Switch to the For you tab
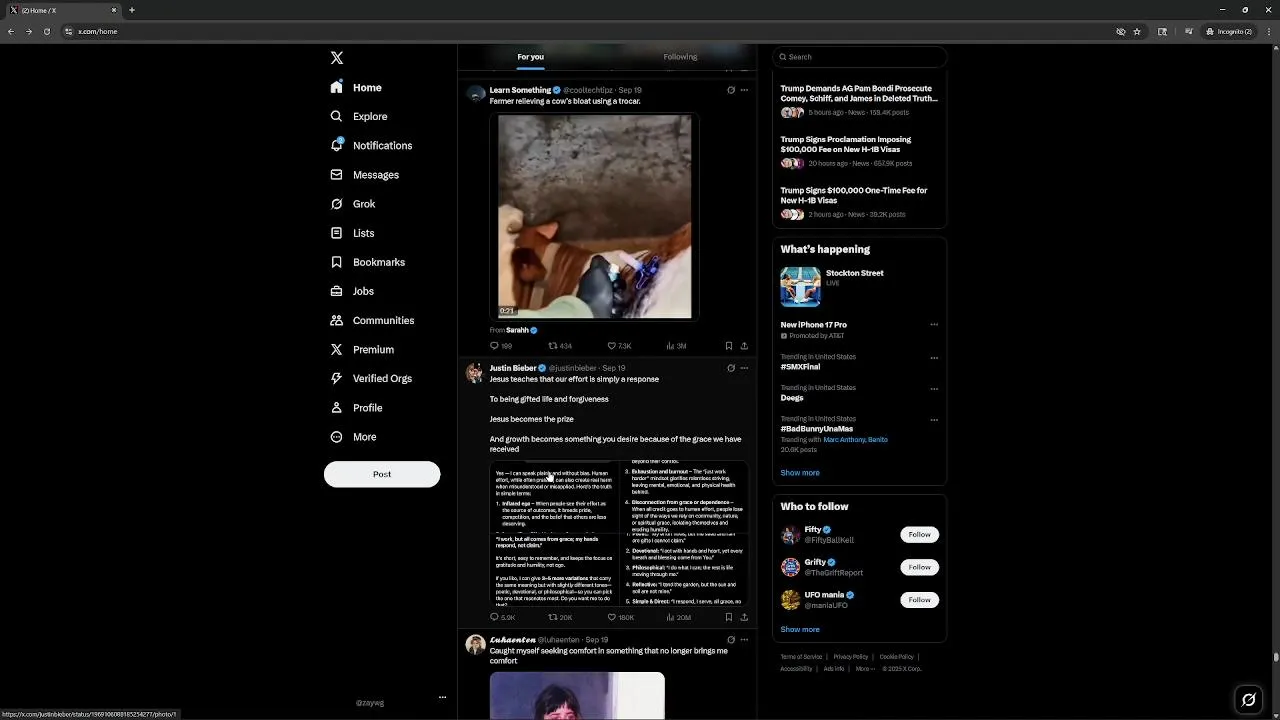 click(530, 57)
